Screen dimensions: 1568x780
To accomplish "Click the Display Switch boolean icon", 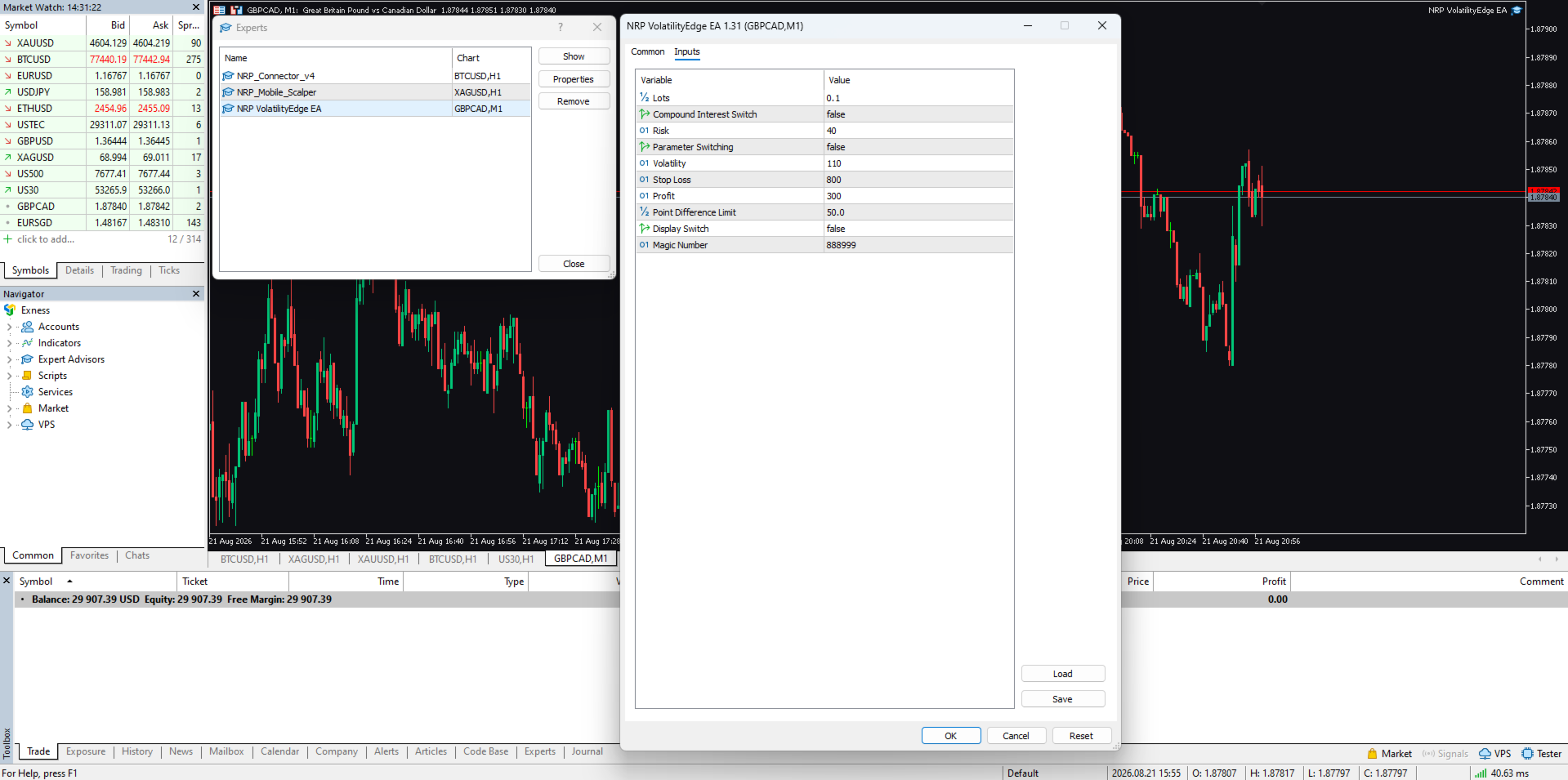I will [x=644, y=229].
